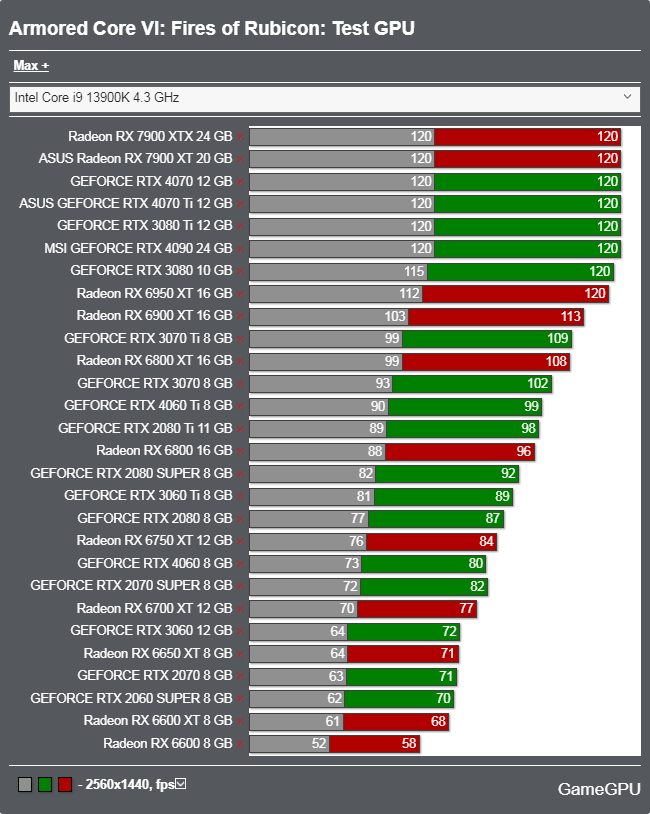The height and width of the screenshot is (814, 650).
Task: Click the gray legend swatch
Action: [x=25, y=784]
